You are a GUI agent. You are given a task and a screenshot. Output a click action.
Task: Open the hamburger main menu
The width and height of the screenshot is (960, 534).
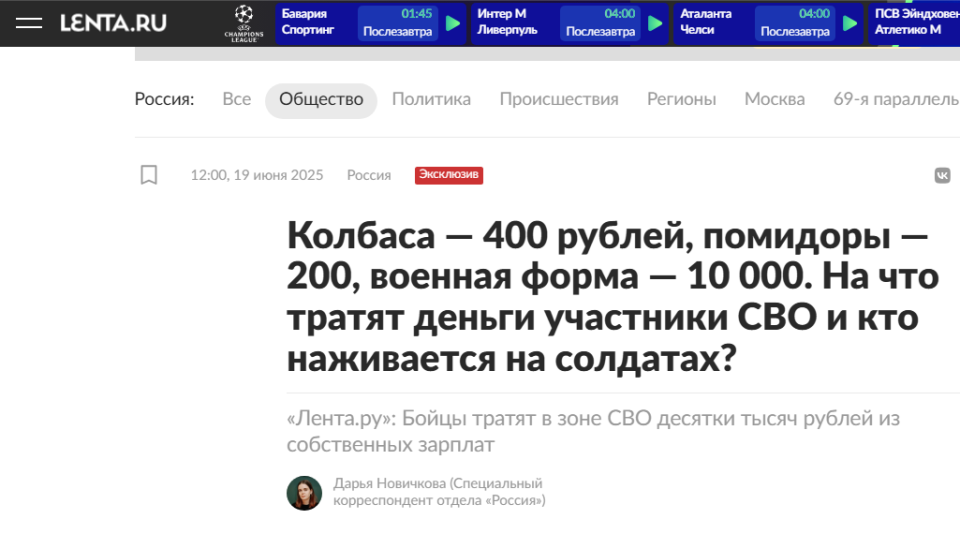tap(29, 23)
